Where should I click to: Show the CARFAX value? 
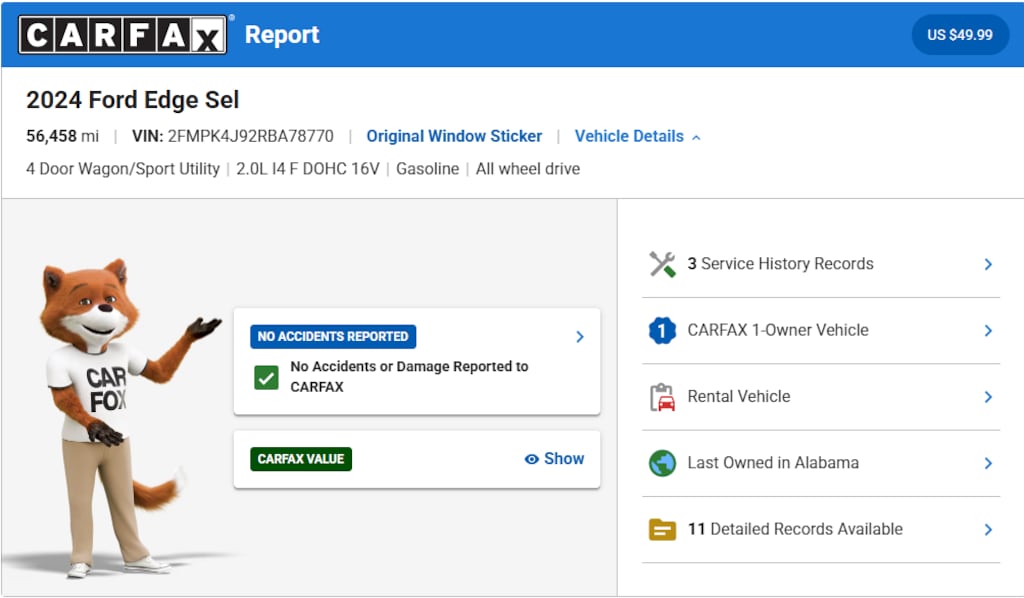tap(554, 459)
